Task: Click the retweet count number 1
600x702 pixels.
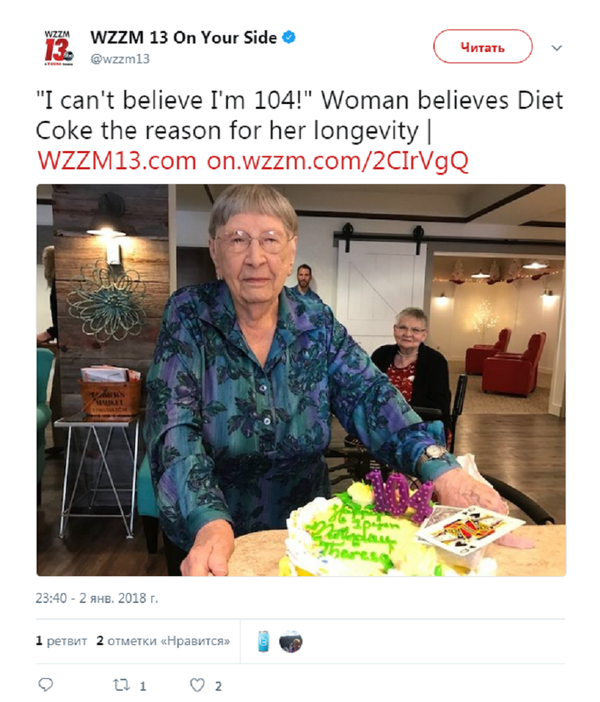Action: (x=142, y=686)
